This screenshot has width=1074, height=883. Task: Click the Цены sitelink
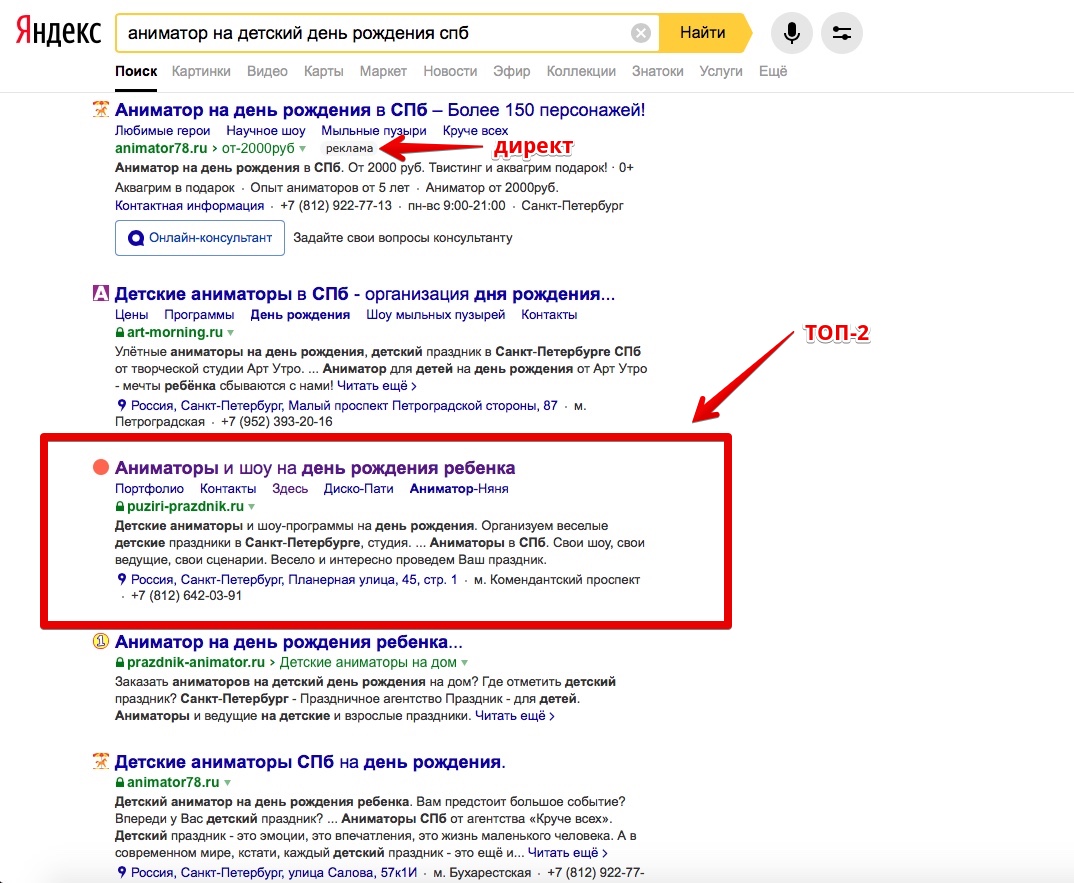[131, 315]
